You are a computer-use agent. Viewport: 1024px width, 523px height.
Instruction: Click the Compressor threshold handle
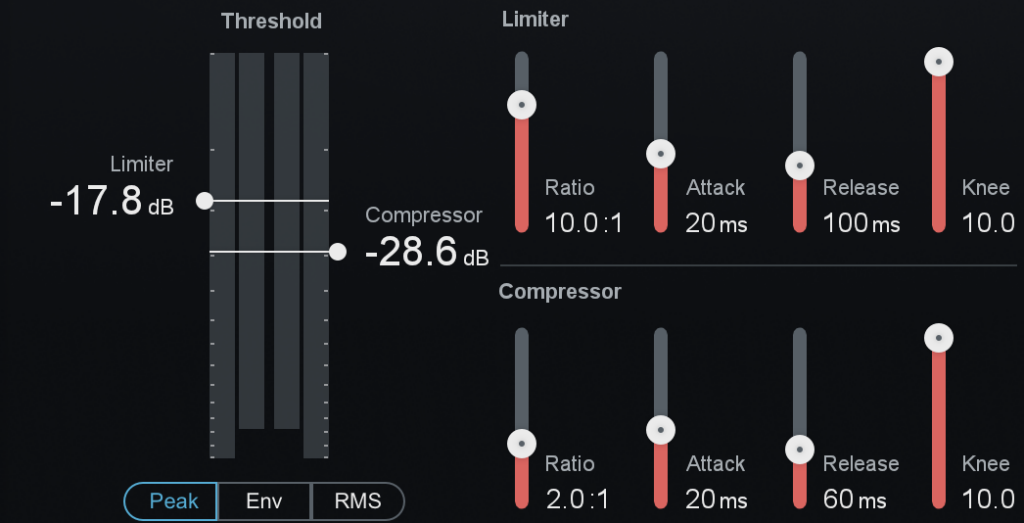tap(338, 252)
